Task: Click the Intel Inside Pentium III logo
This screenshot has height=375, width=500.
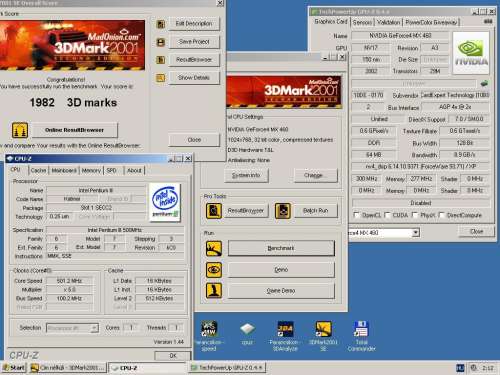Action: [x=165, y=202]
